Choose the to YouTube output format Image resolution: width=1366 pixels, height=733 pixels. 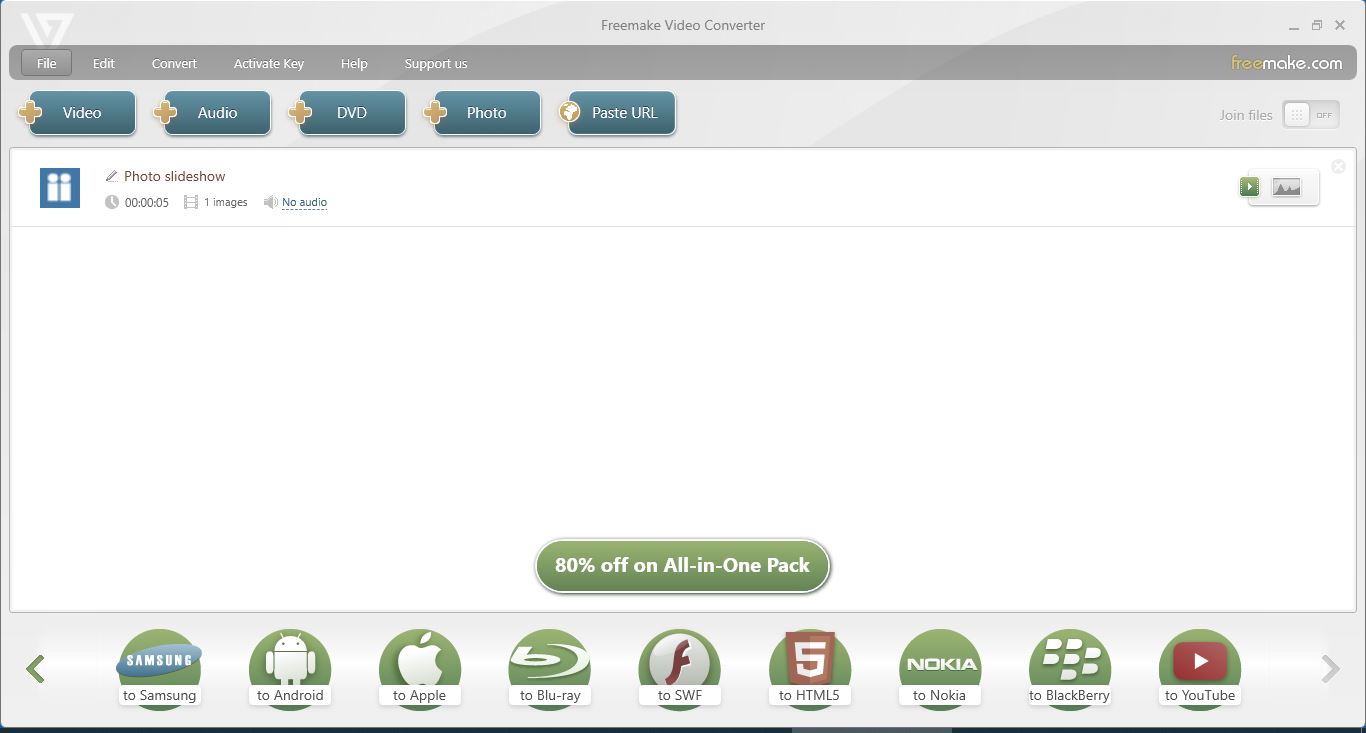pos(1200,669)
